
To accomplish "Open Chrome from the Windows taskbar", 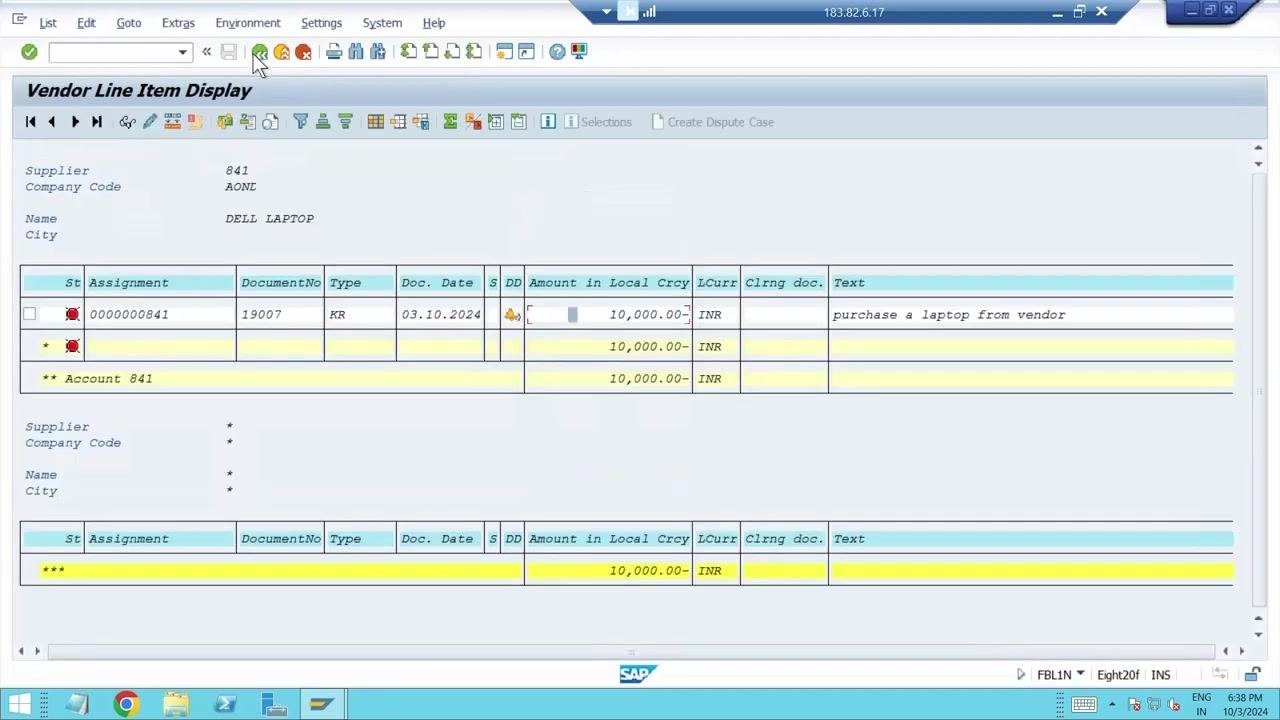I will pyautogui.click(x=126, y=704).
